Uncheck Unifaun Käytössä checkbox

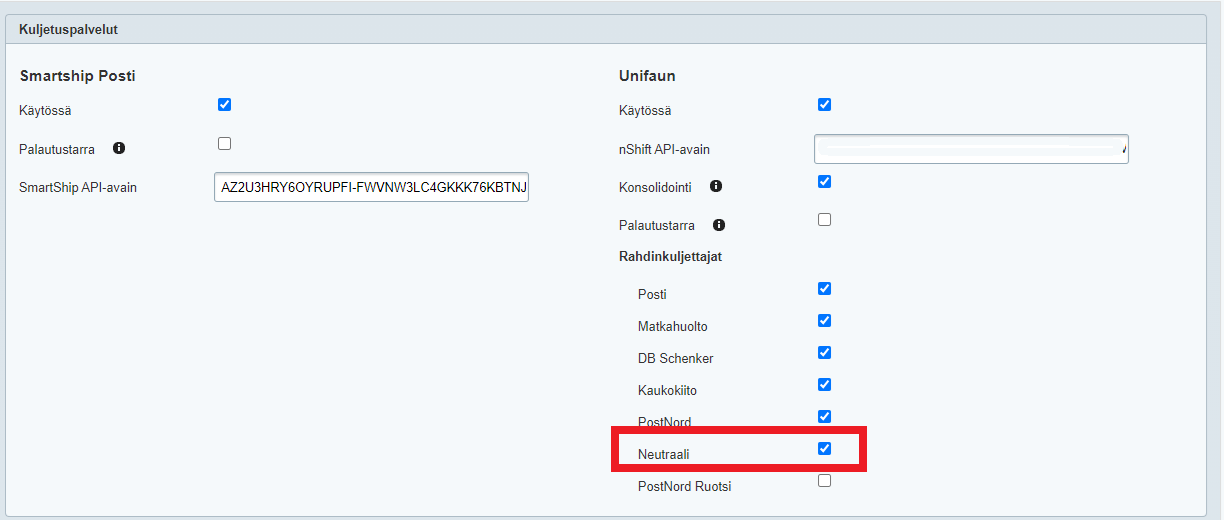[824, 105]
